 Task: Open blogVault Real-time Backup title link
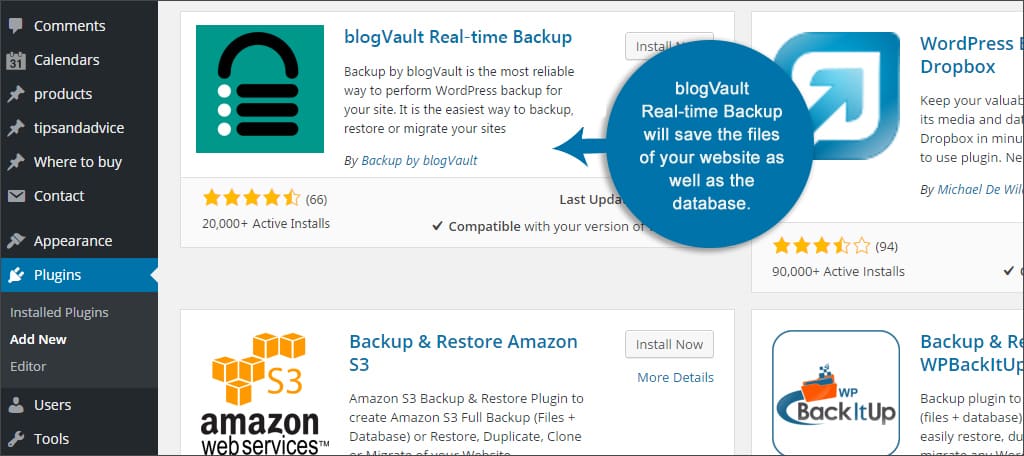[458, 37]
